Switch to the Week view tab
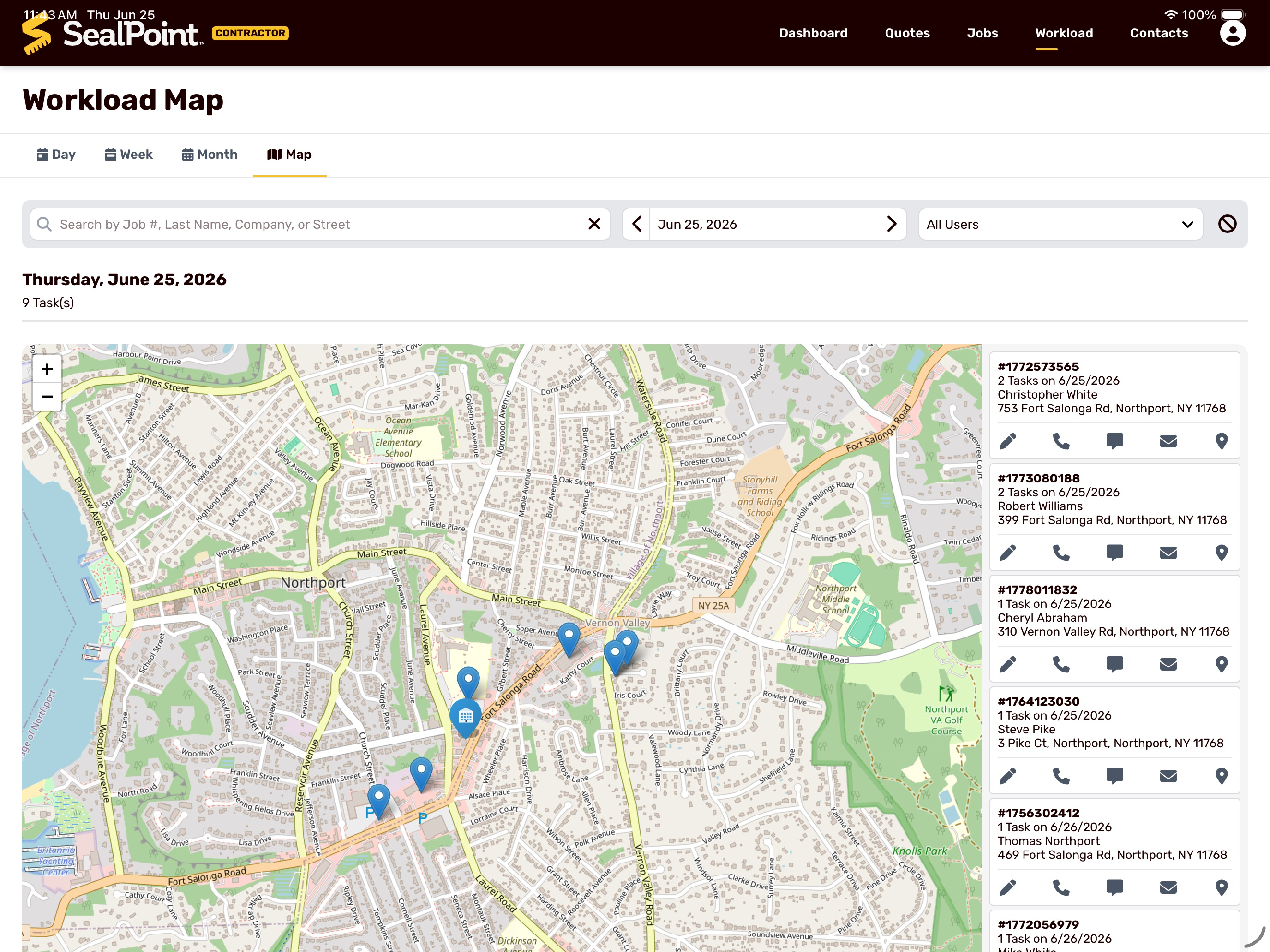This screenshot has width=1270, height=952. pyautogui.click(x=129, y=155)
